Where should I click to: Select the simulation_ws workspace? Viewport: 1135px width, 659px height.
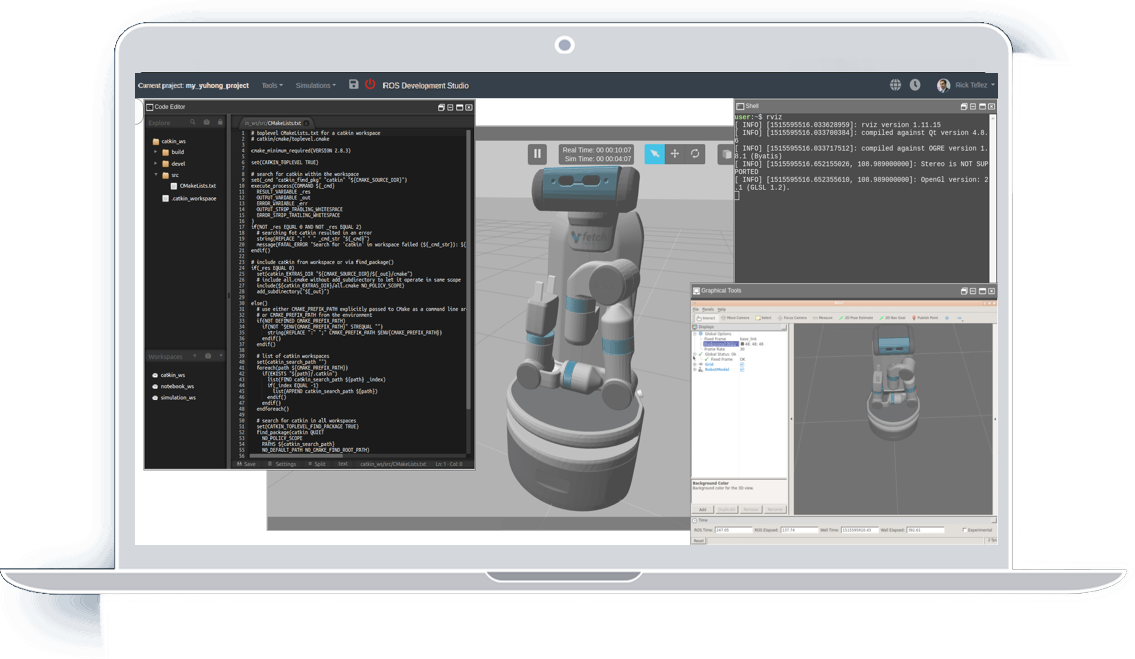pyautogui.click(x=174, y=398)
